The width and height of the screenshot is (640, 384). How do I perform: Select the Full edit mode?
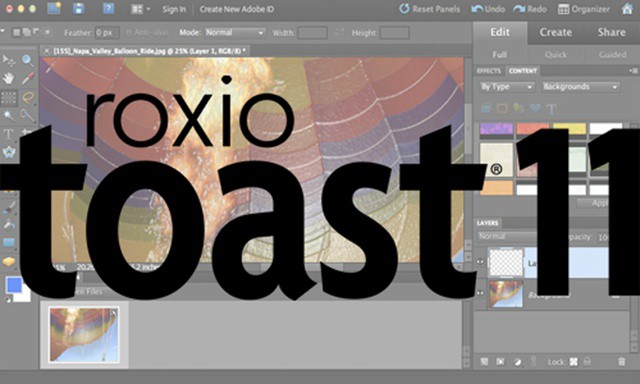click(x=500, y=55)
